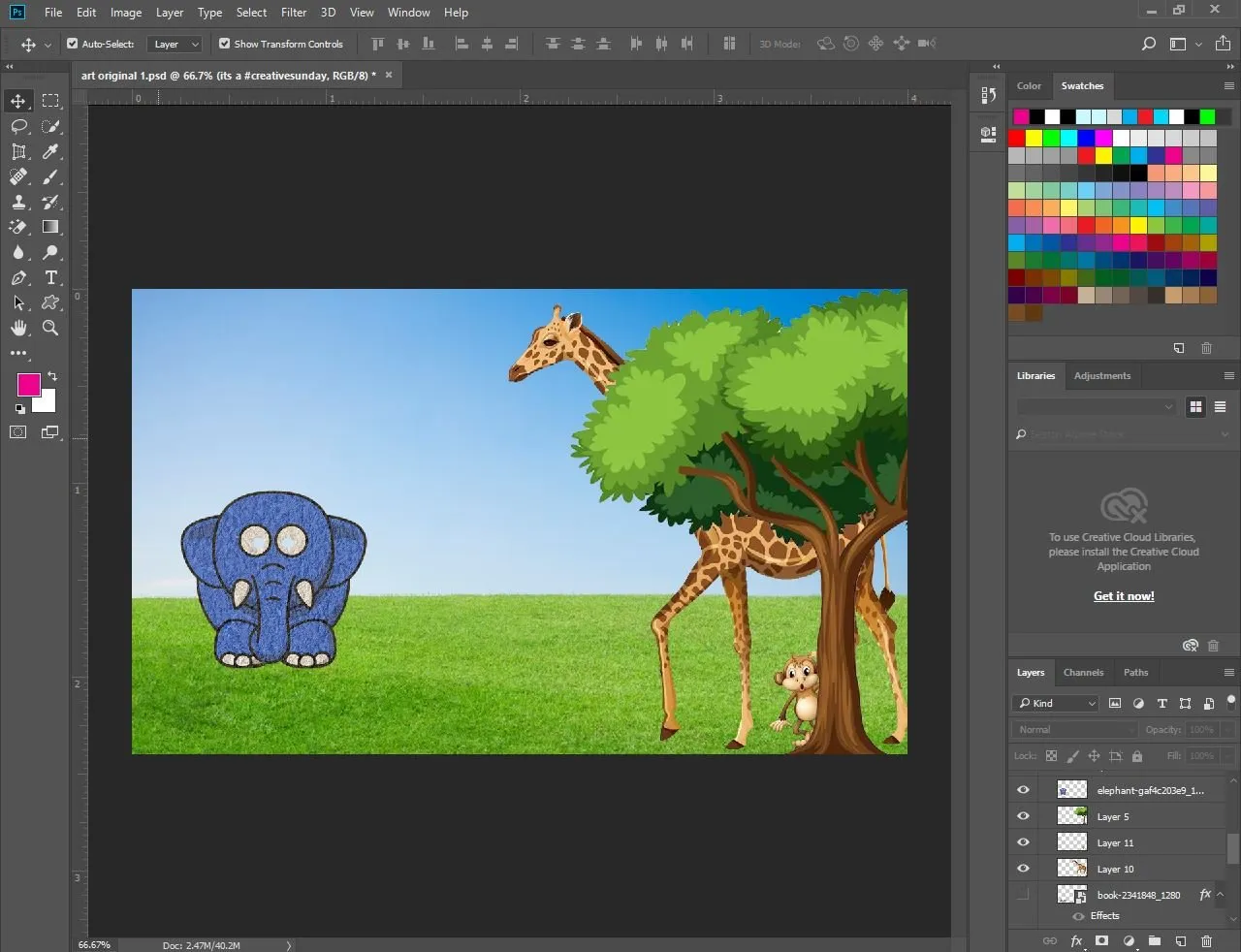Pick the Hand tool
The width and height of the screenshot is (1241, 952).
18,328
